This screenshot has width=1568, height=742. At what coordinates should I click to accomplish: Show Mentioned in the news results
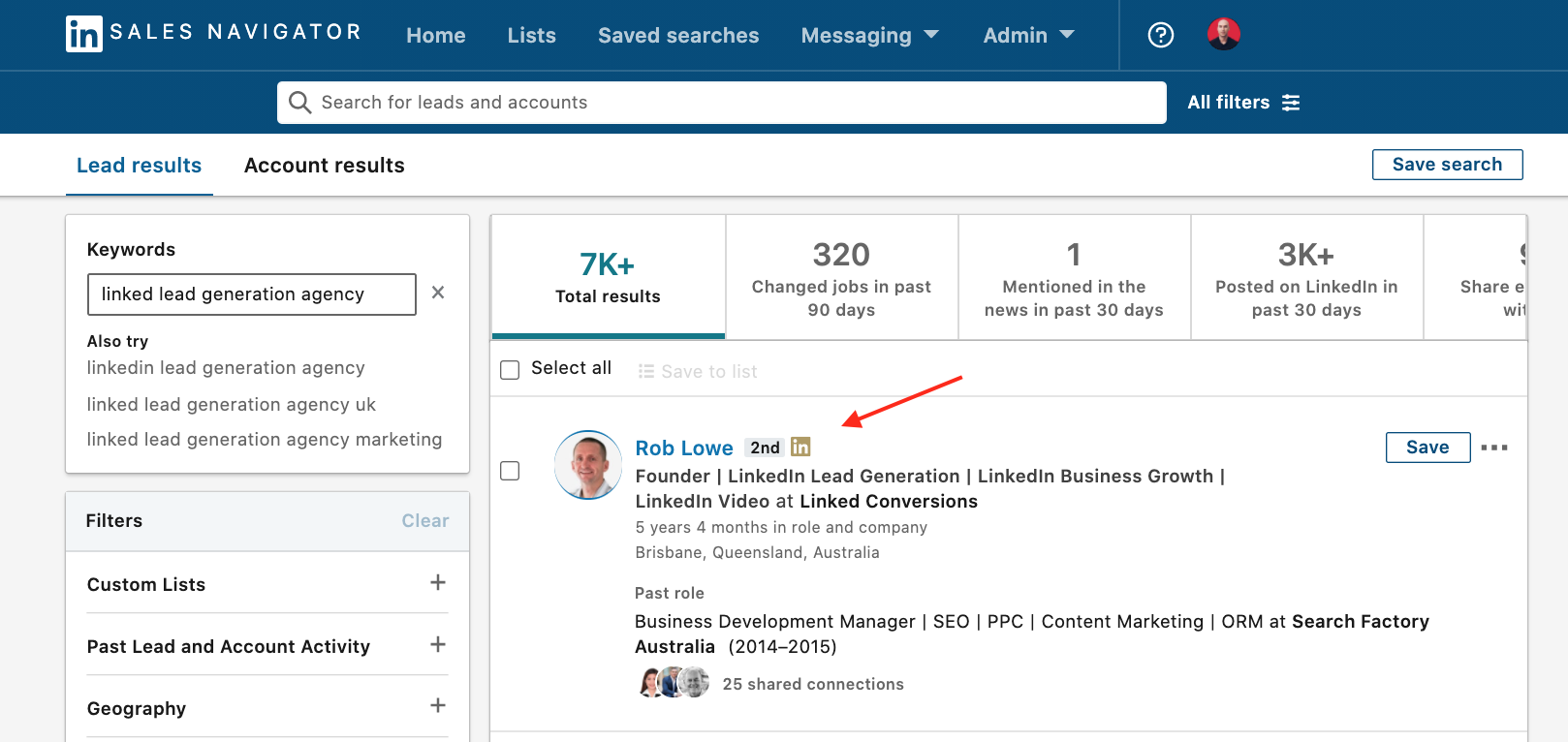click(1074, 277)
